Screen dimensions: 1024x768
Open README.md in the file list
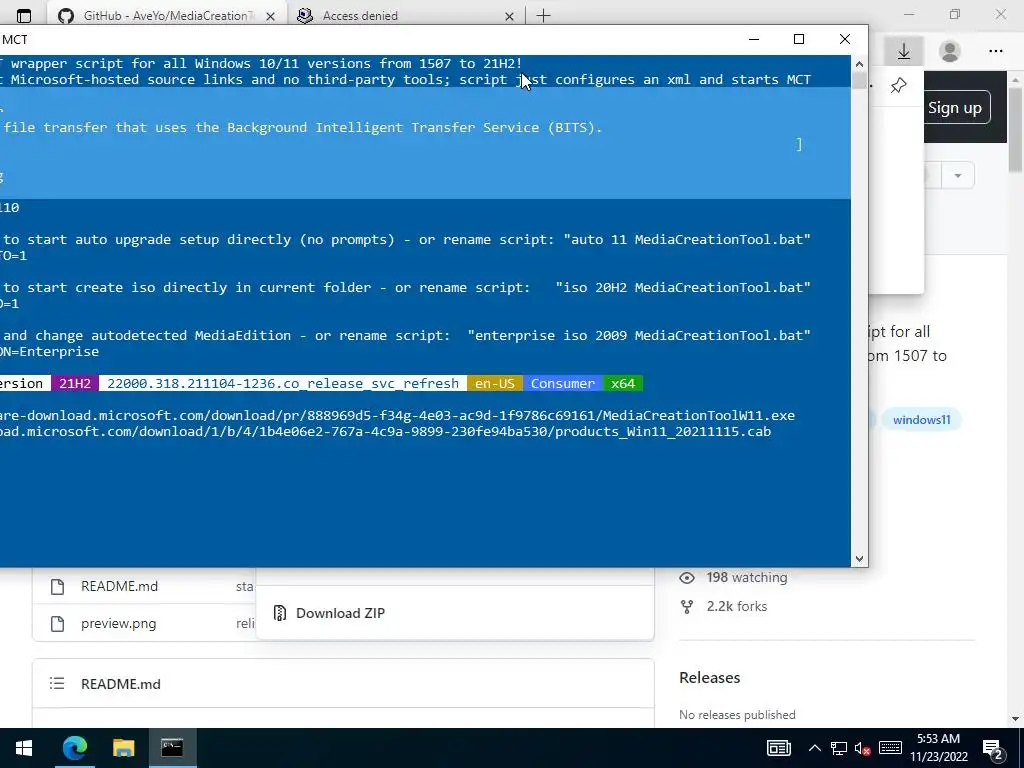coord(120,586)
